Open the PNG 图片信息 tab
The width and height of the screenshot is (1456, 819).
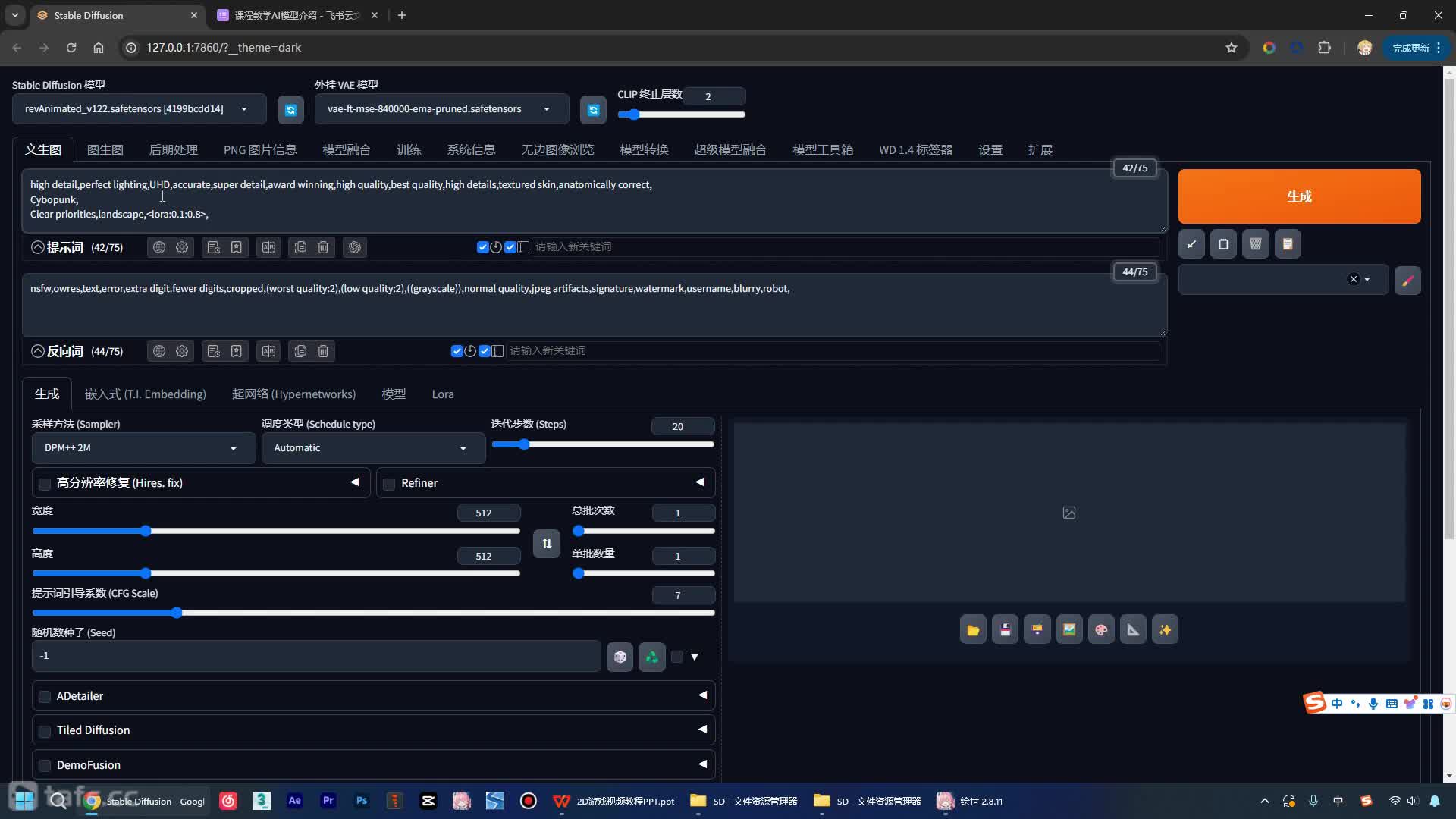point(260,150)
